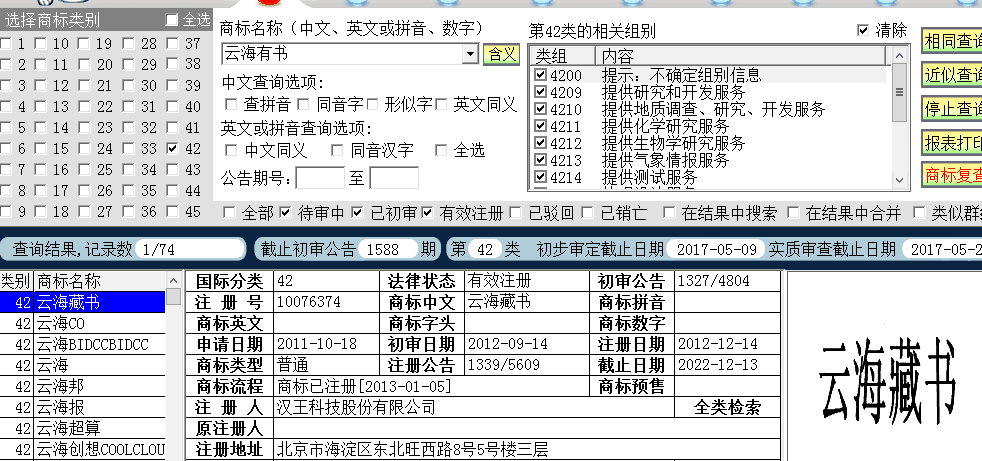Enable the 查拼音 option
The image size is (982, 461).
pyautogui.click(x=231, y=104)
